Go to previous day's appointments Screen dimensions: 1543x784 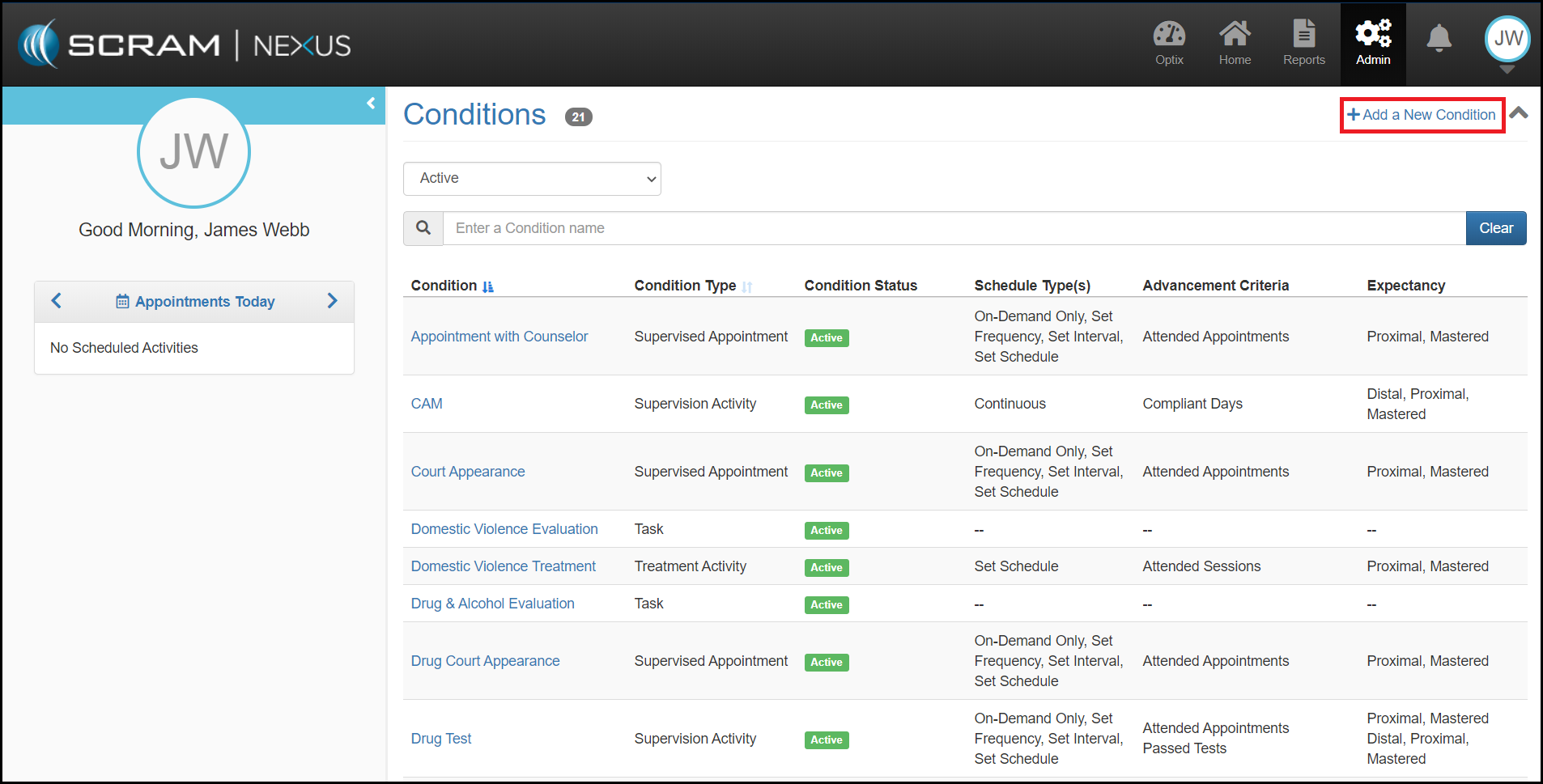click(57, 301)
